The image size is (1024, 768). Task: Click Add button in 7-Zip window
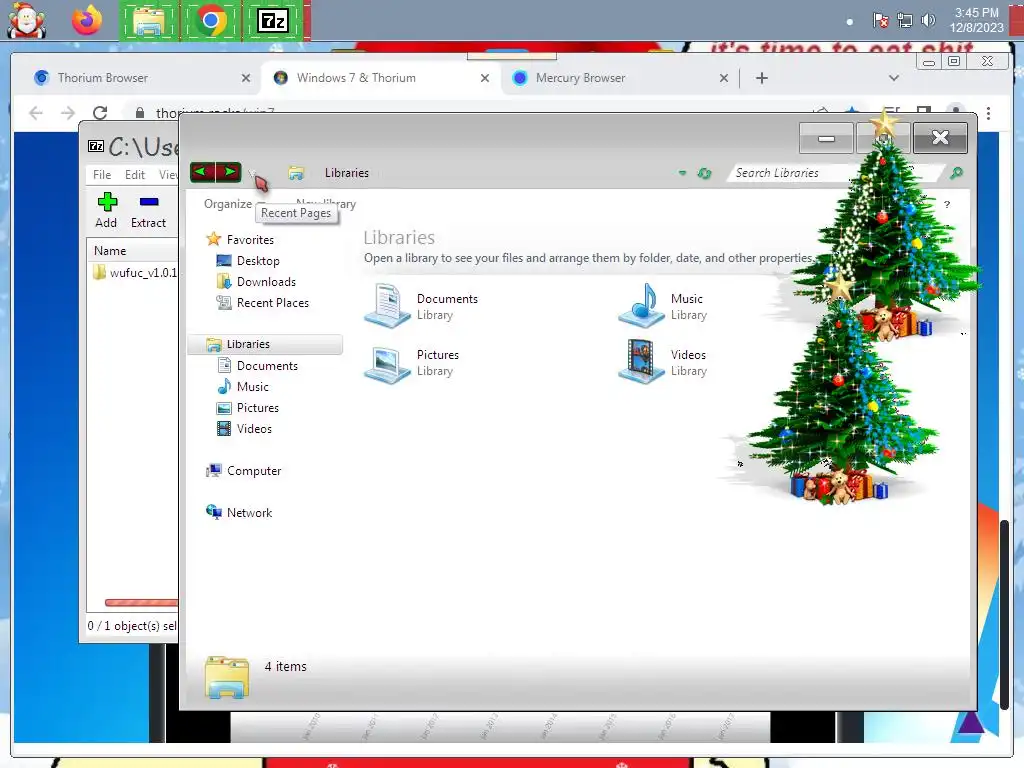click(106, 210)
